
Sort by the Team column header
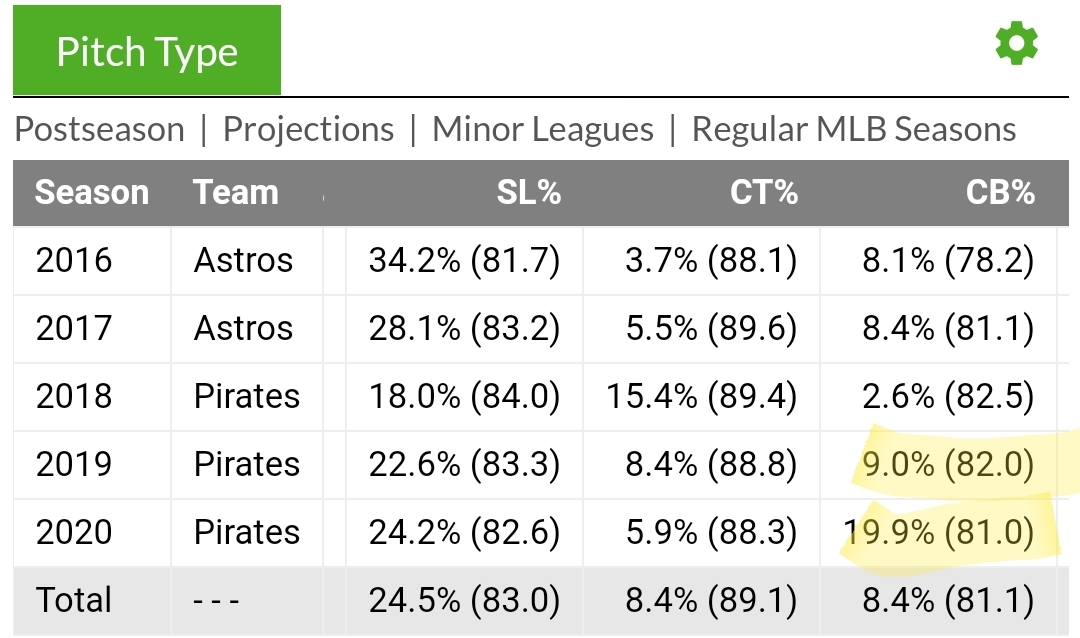click(x=236, y=192)
